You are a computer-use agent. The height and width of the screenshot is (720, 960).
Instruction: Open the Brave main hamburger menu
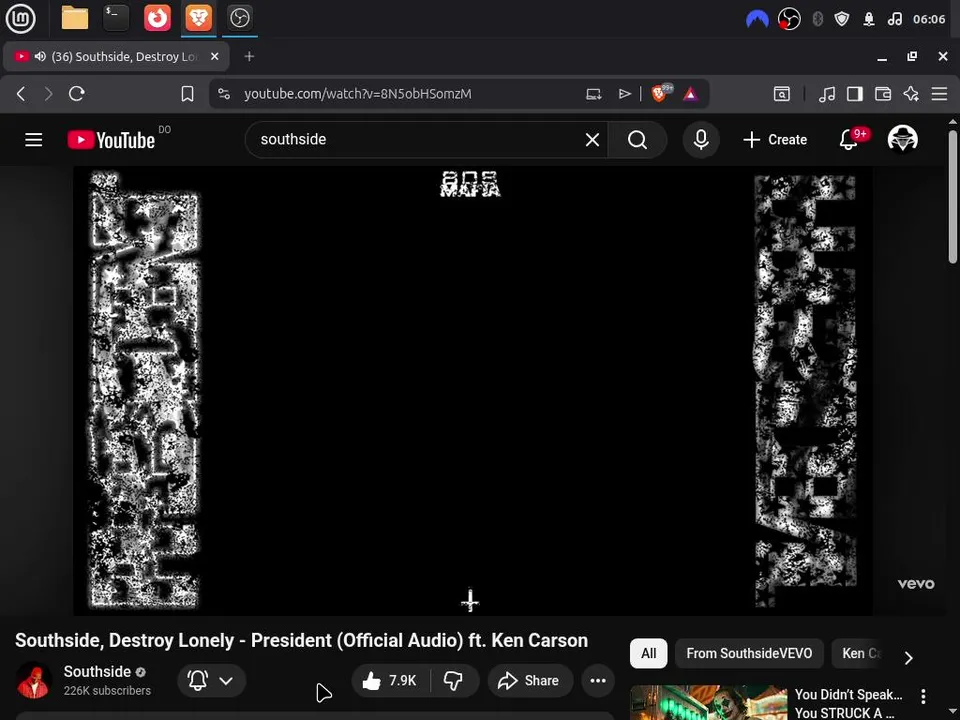(939, 94)
